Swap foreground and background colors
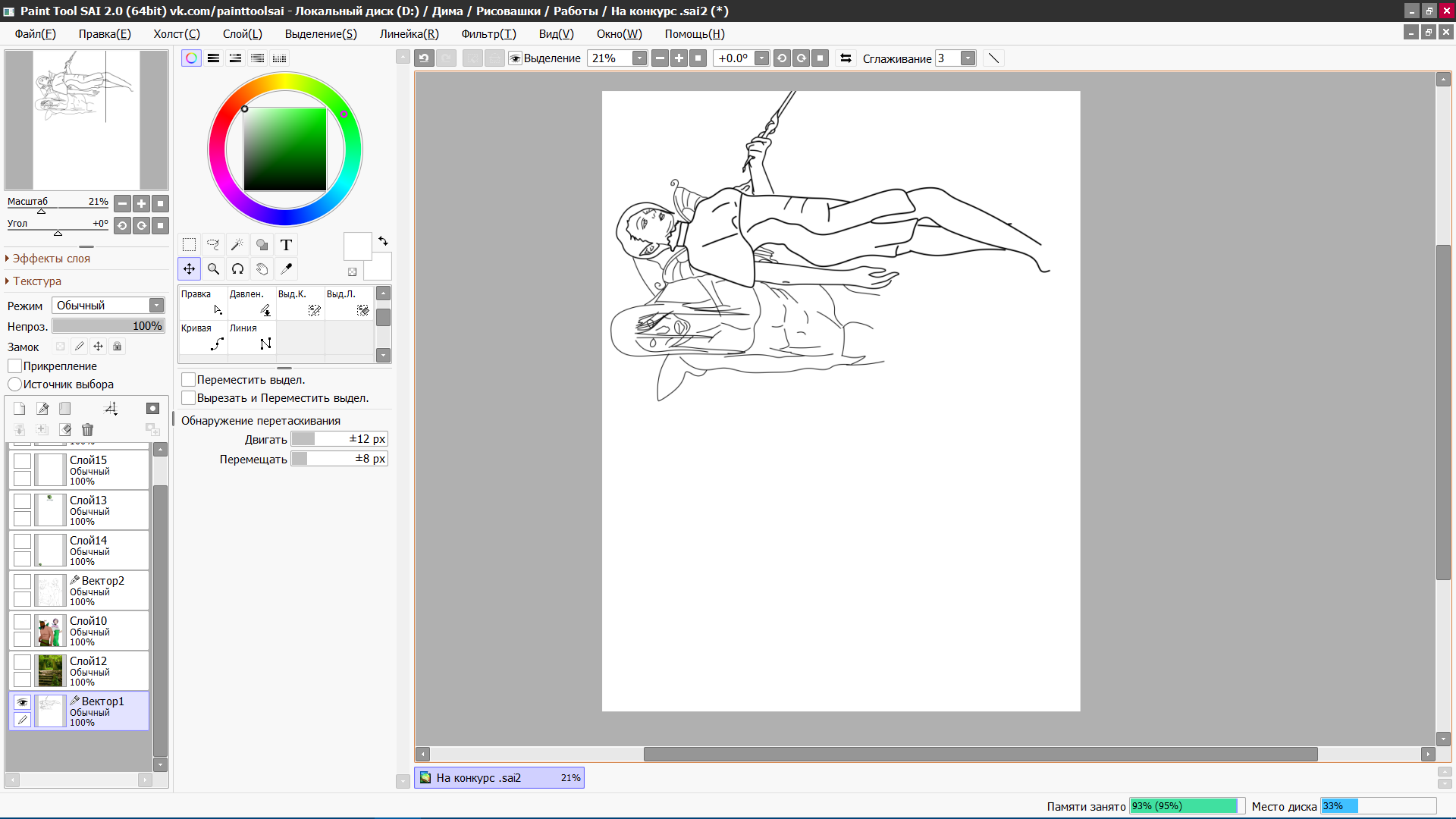The width and height of the screenshot is (1456, 819). [383, 240]
